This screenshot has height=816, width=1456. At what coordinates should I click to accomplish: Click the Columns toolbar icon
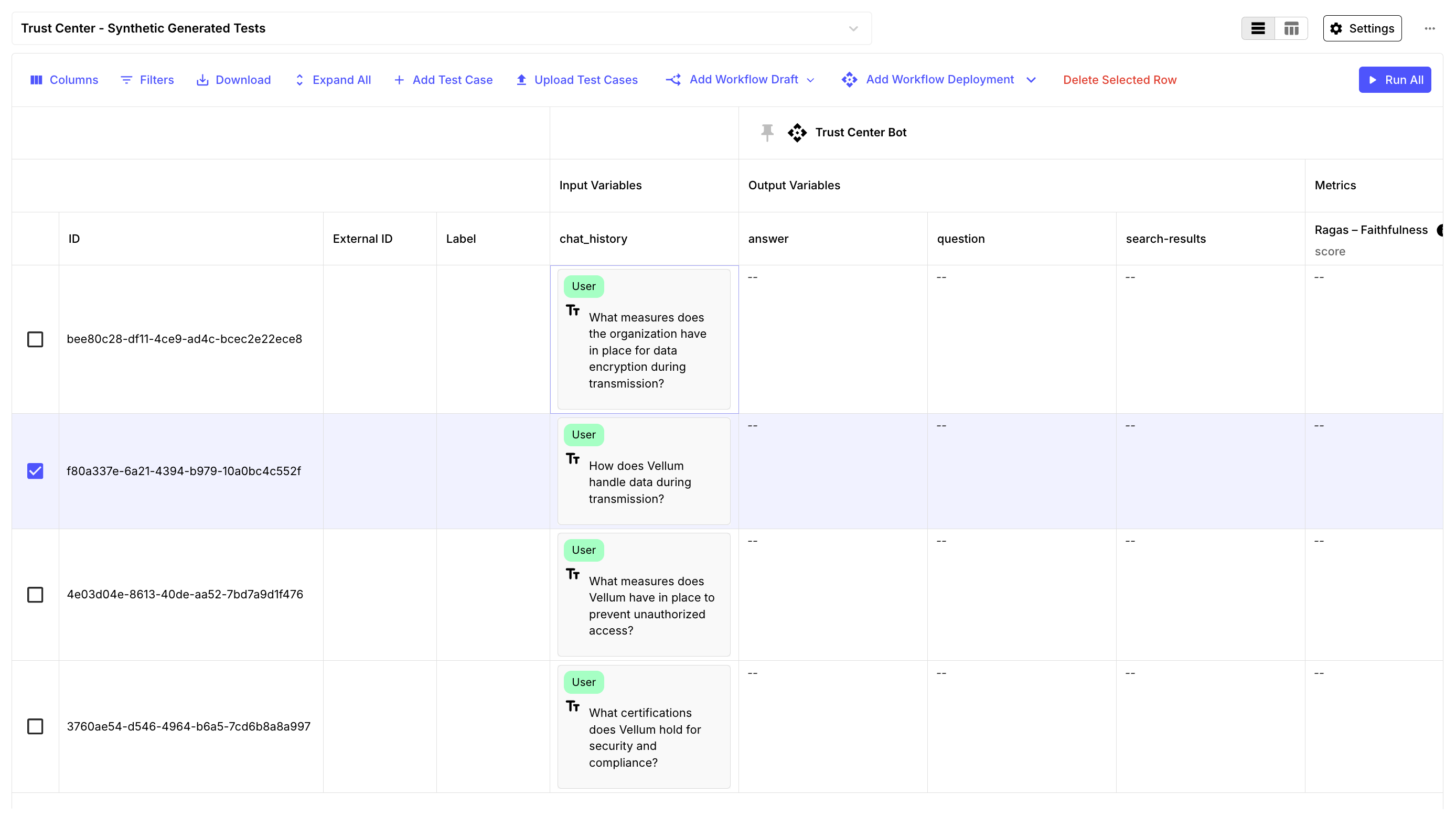36,80
